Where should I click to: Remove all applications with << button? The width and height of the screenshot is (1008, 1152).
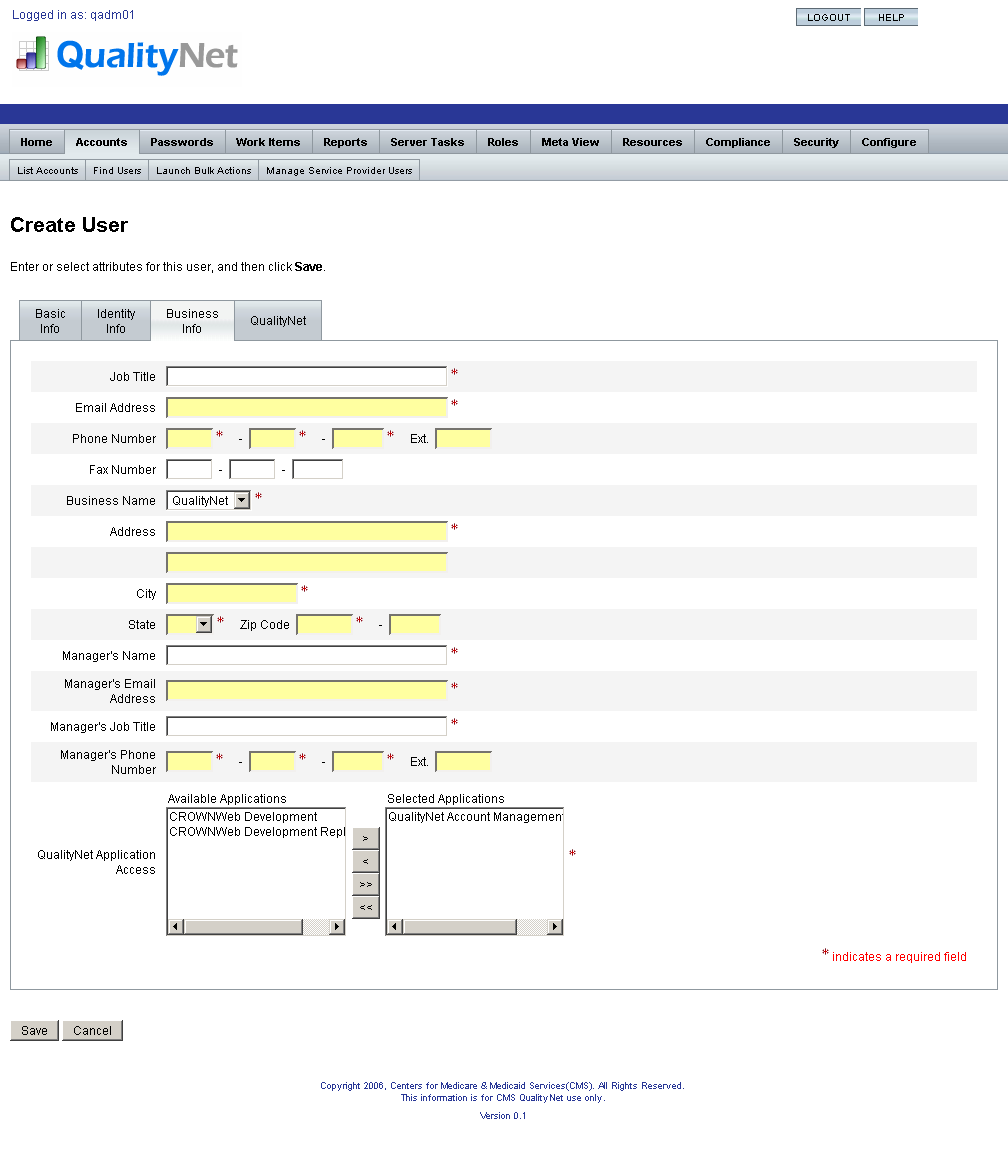pyautogui.click(x=366, y=907)
